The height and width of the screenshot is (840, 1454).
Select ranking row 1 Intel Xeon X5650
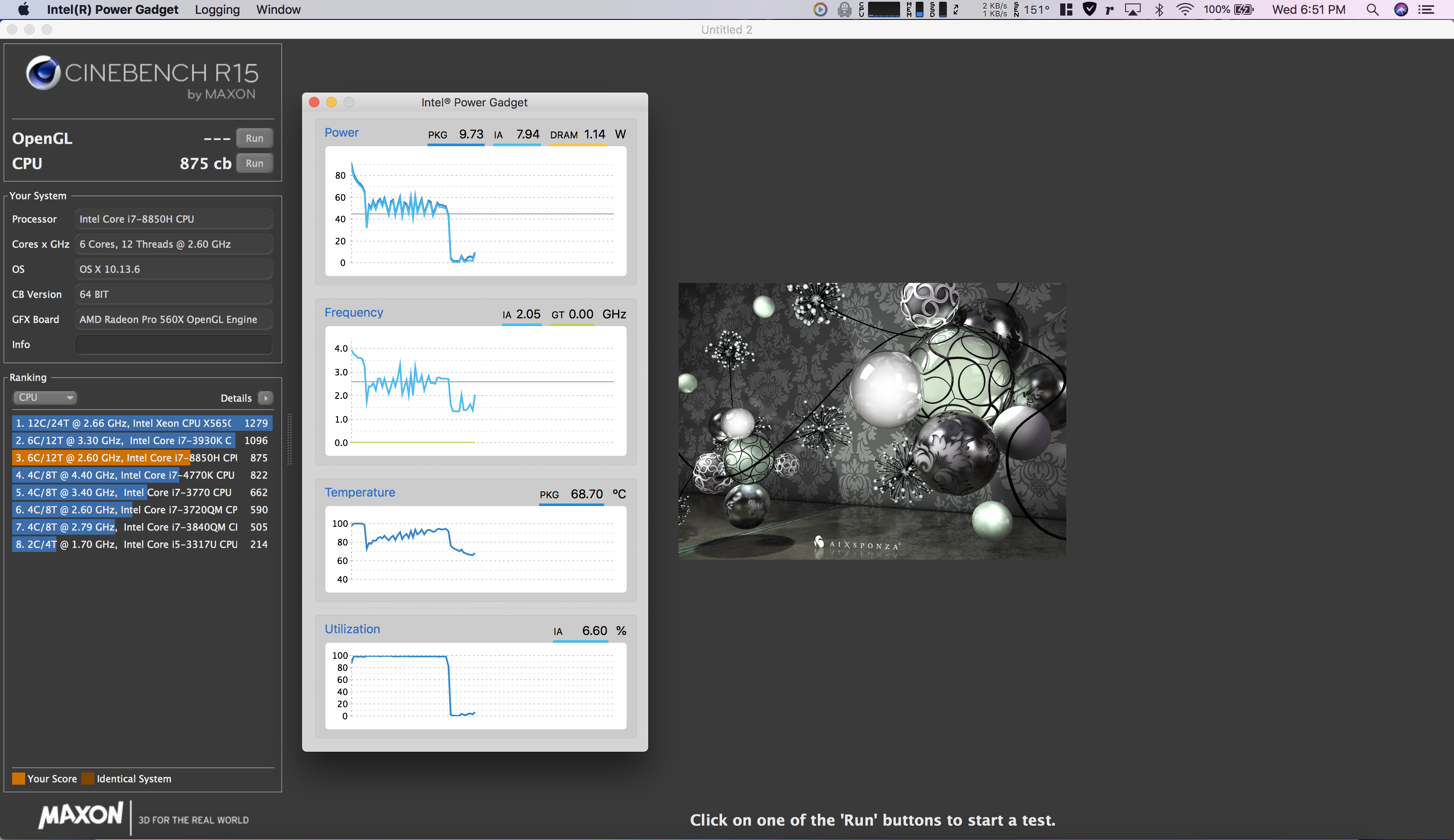click(142, 423)
